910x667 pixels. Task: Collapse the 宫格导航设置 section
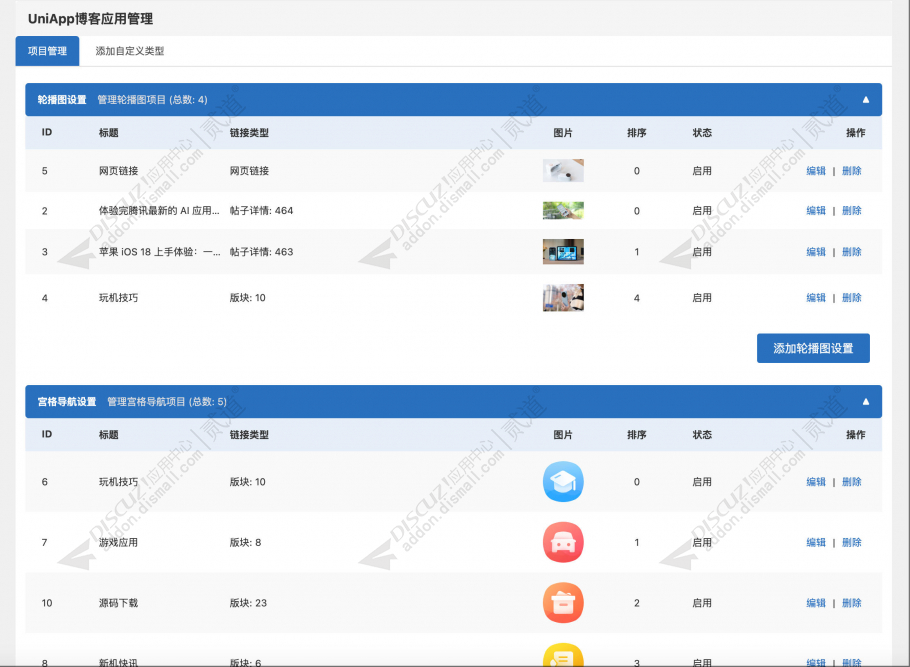865,402
